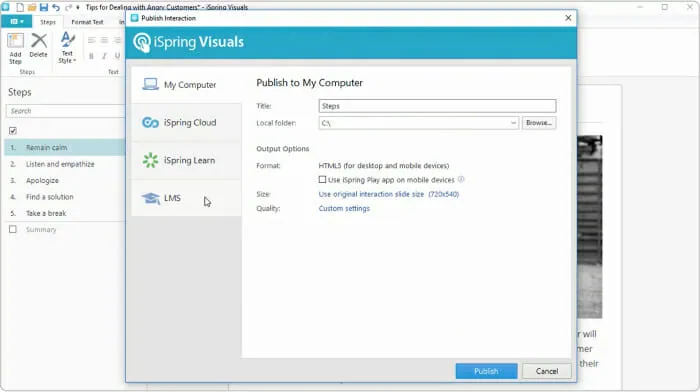
Task: Open the blue application file menu button
Action: point(16,21)
